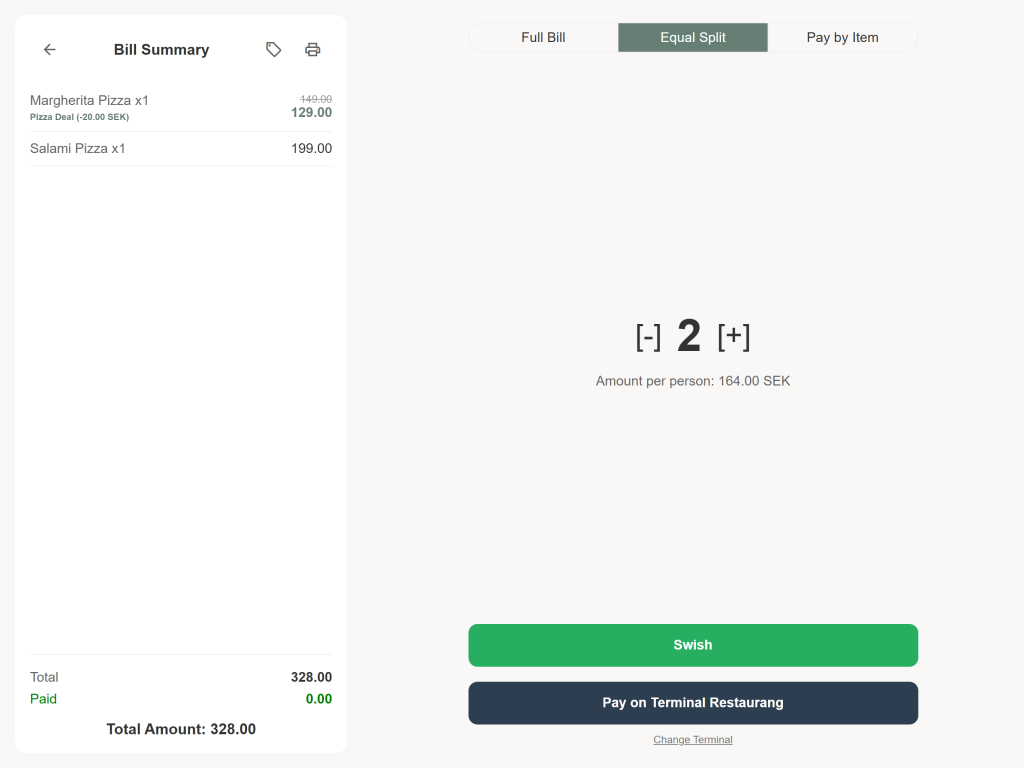Click the green Paid label
1024x768 pixels.
pyautogui.click(x=43, y=699)
